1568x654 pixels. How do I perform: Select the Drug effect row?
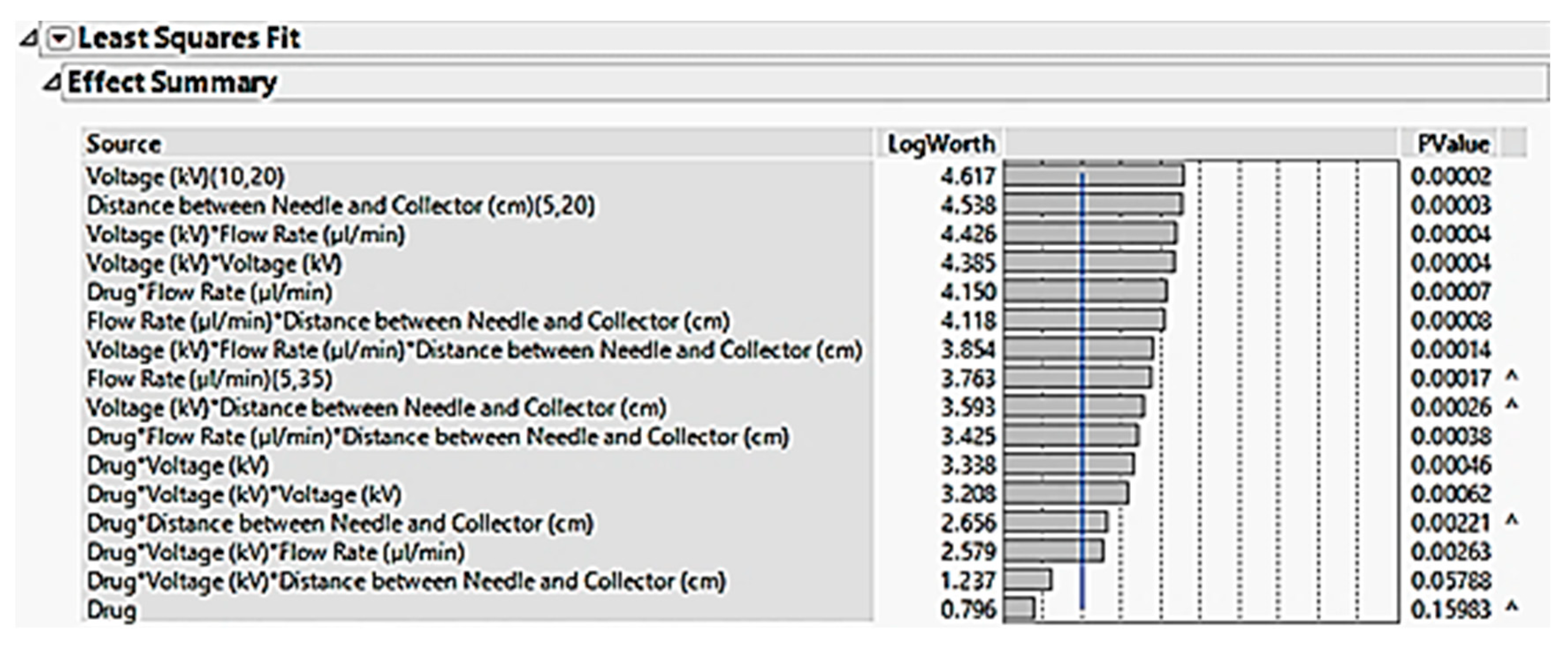click(112, 610)
